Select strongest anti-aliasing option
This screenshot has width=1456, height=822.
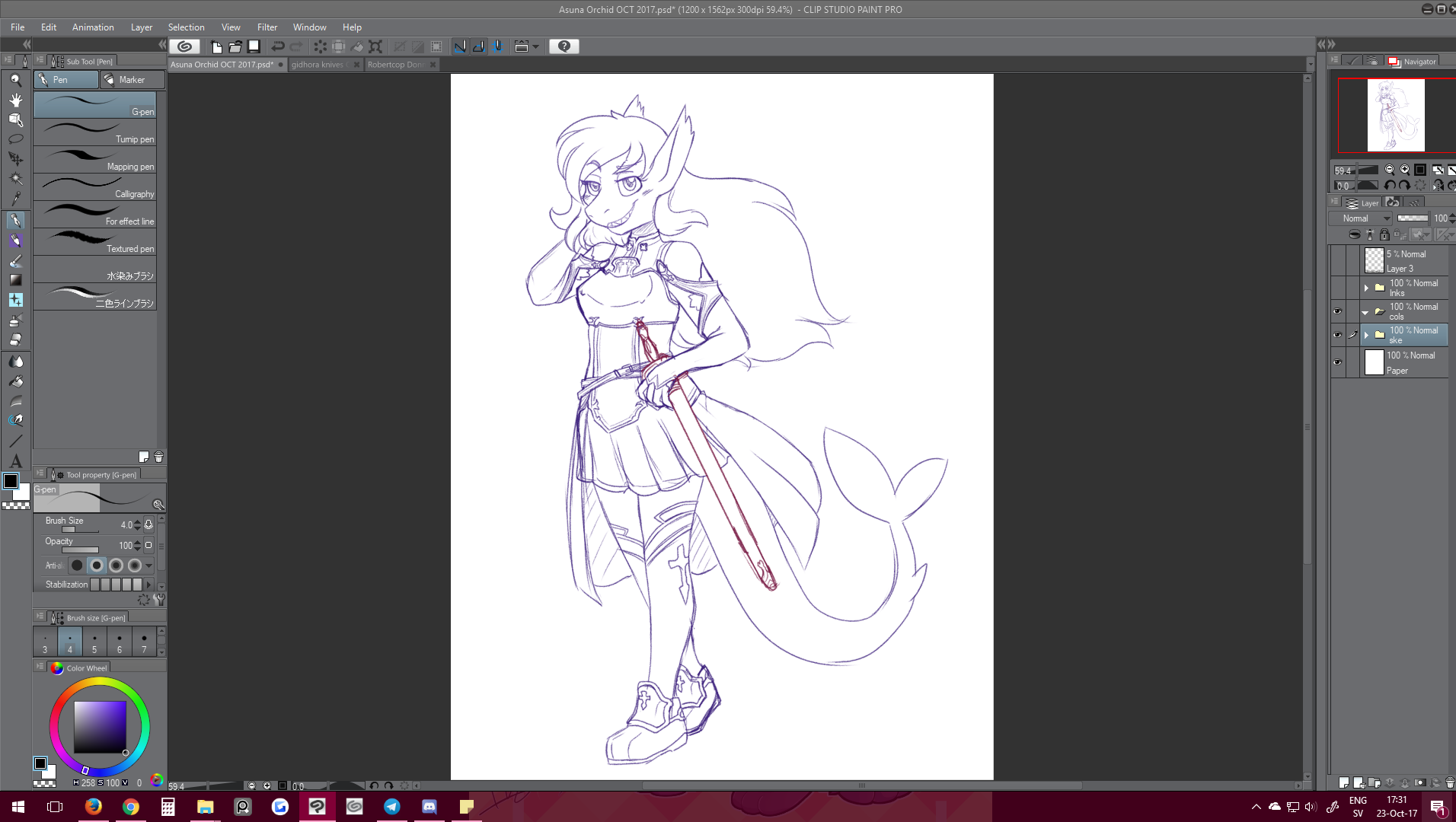135,566
